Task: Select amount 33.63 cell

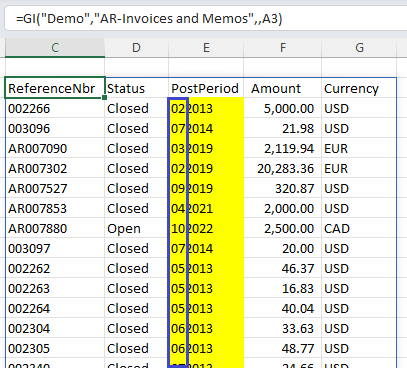Action: pyautogui.click(x=283, y=328)
